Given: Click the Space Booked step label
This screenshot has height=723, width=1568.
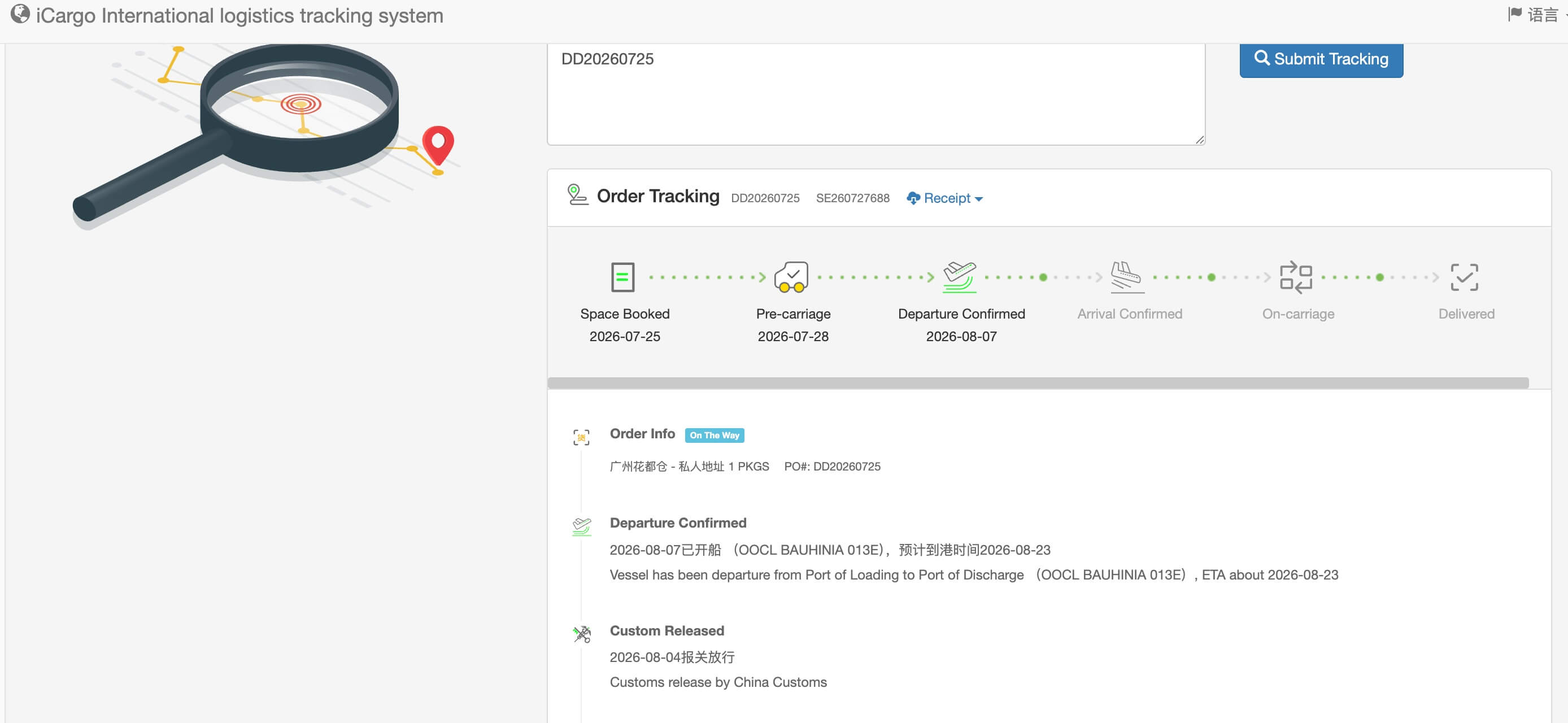Looking at the screenshot, I should 625,314.
